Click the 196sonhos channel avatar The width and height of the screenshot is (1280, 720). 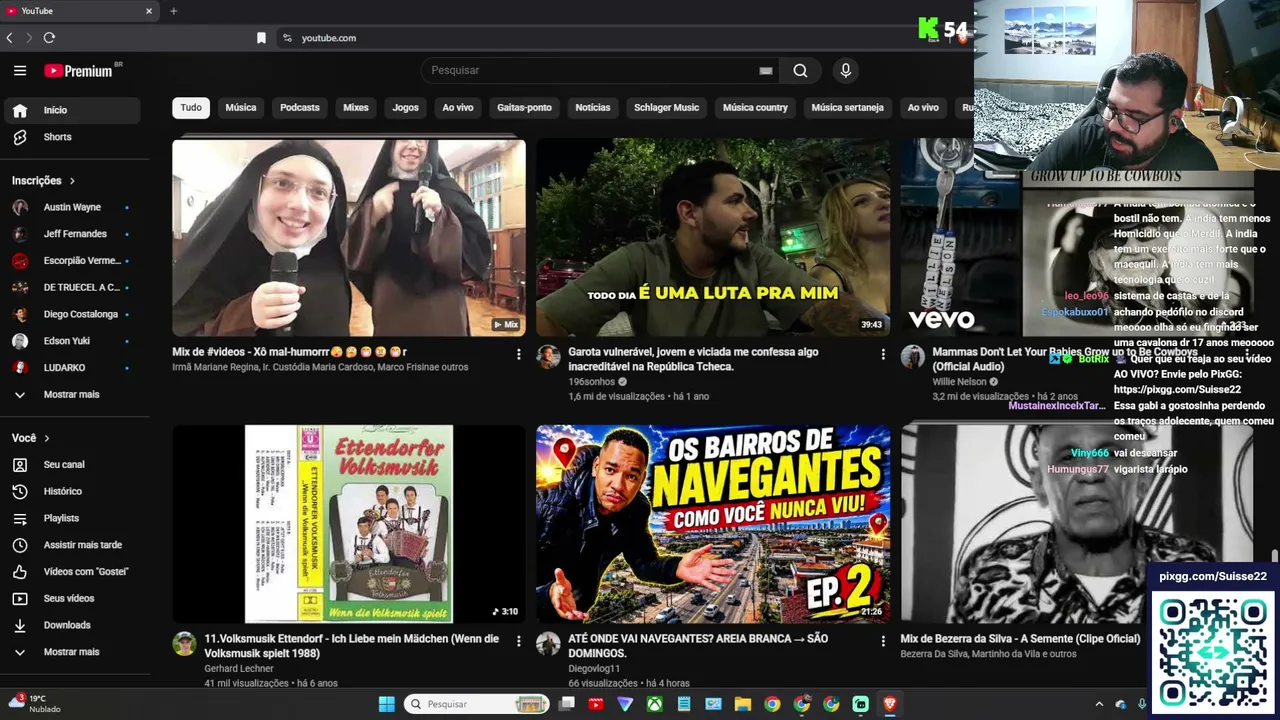coord(548,357)
